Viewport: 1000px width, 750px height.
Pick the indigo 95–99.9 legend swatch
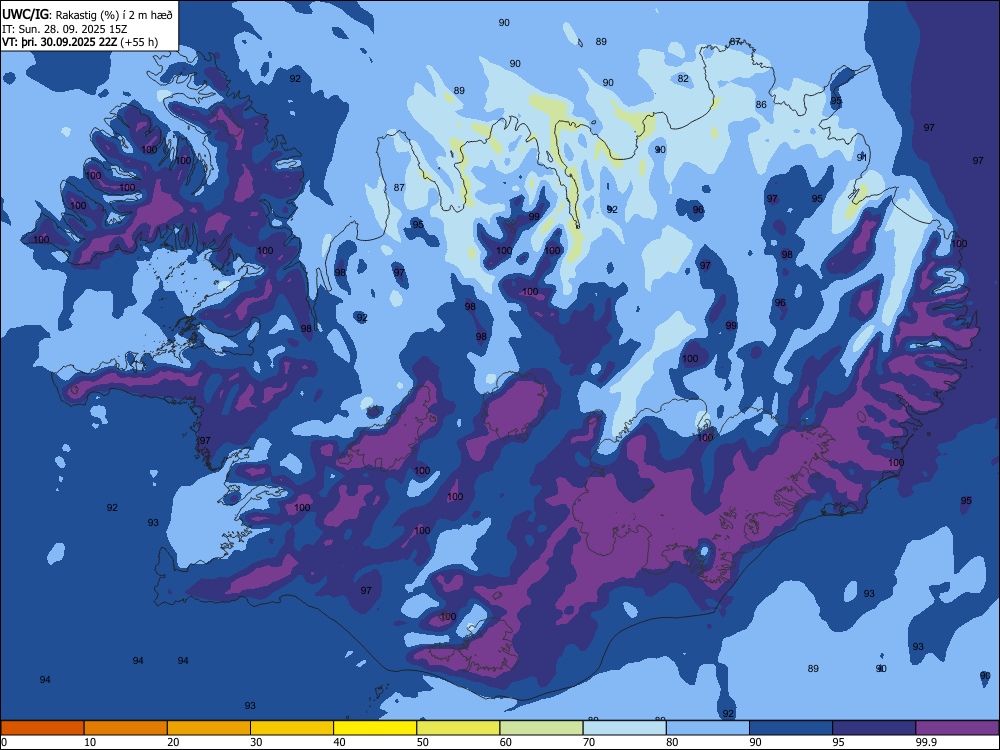point(874,728)
